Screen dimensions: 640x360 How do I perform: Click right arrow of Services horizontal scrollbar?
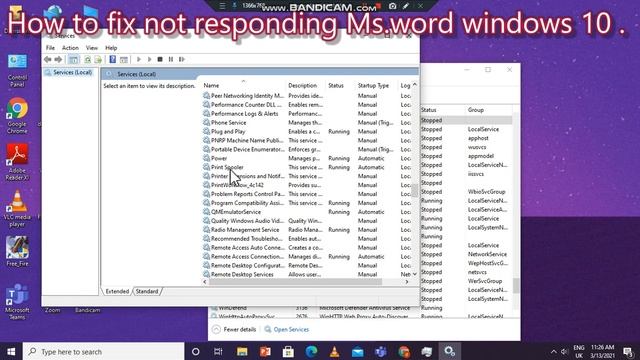coord(407,282)
